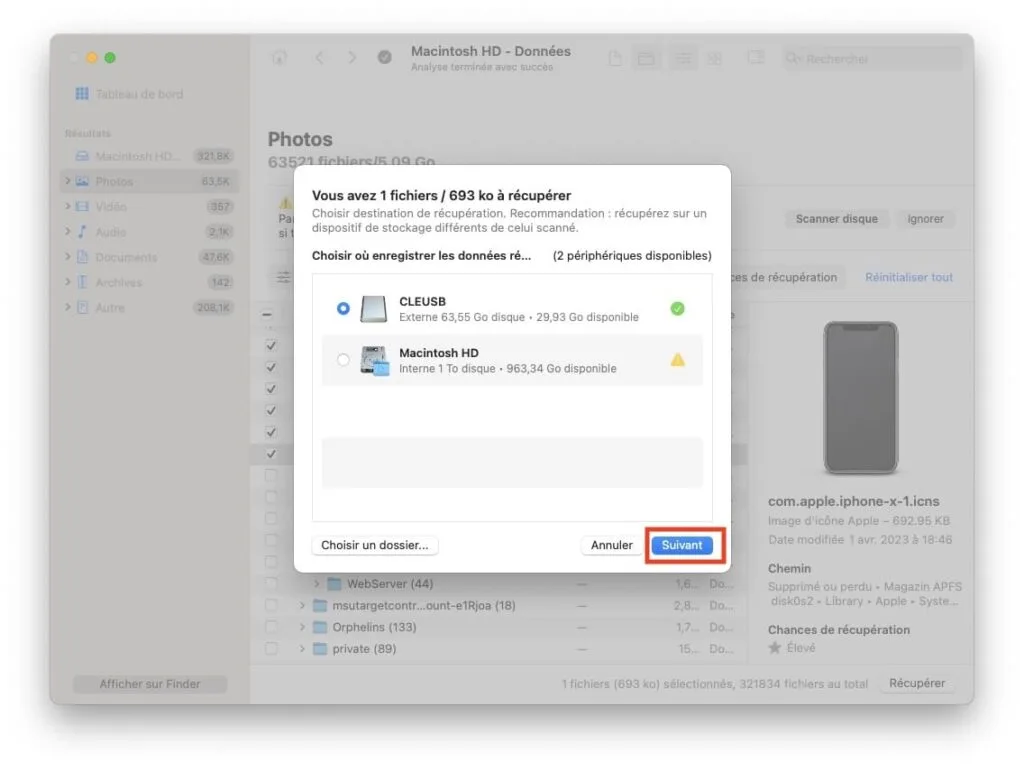The width and height of the screenshot is (1024, 771).
Task: Click the back navigation arrow
Action: coord(319,57)
